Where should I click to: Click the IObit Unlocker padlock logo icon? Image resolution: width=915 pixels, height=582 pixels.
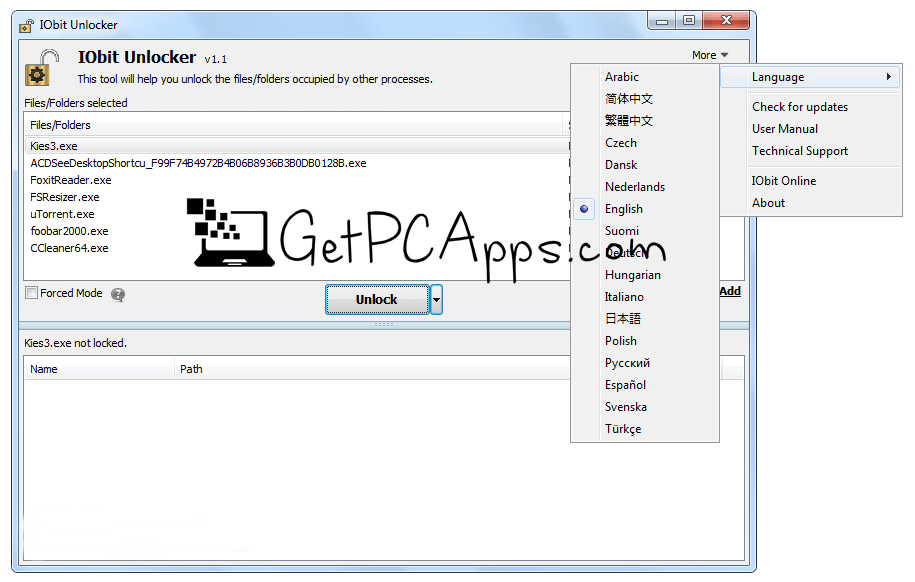click(42, 68)
